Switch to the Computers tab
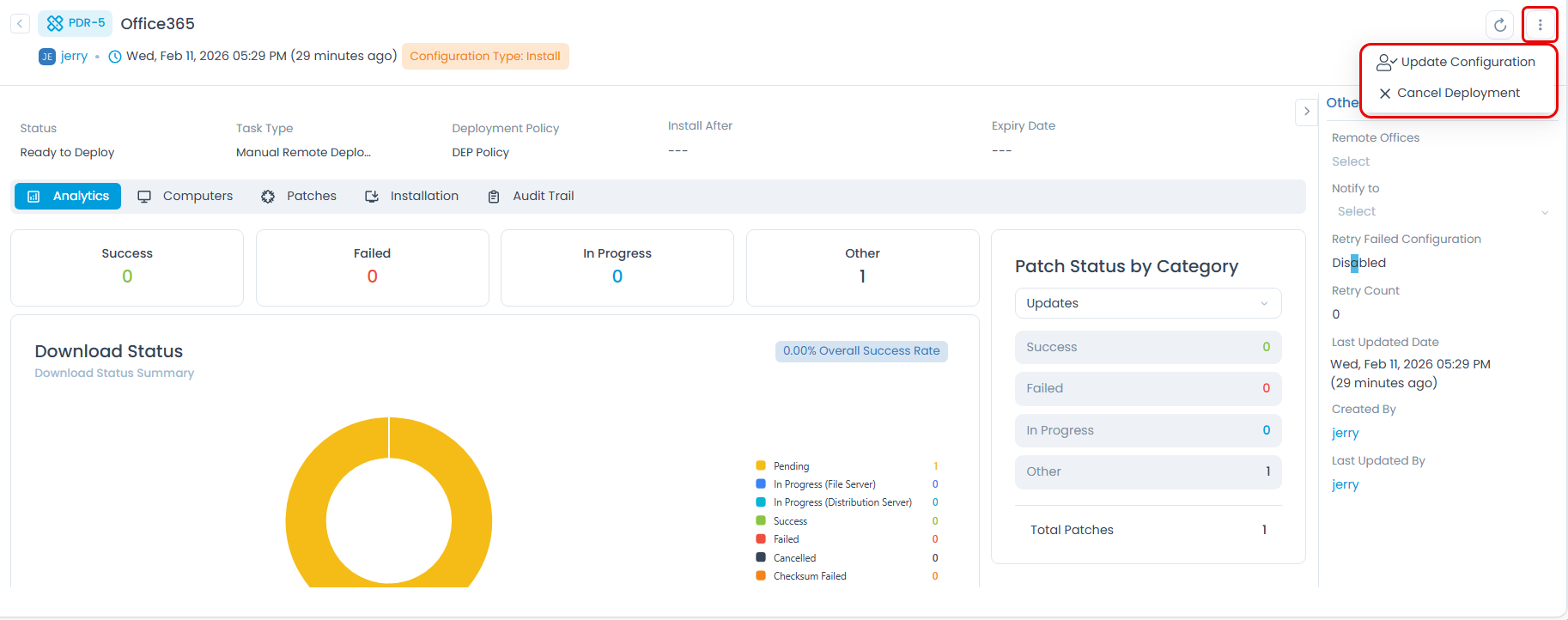This screenshot has width=1568, height=620. tap(185, 196)
